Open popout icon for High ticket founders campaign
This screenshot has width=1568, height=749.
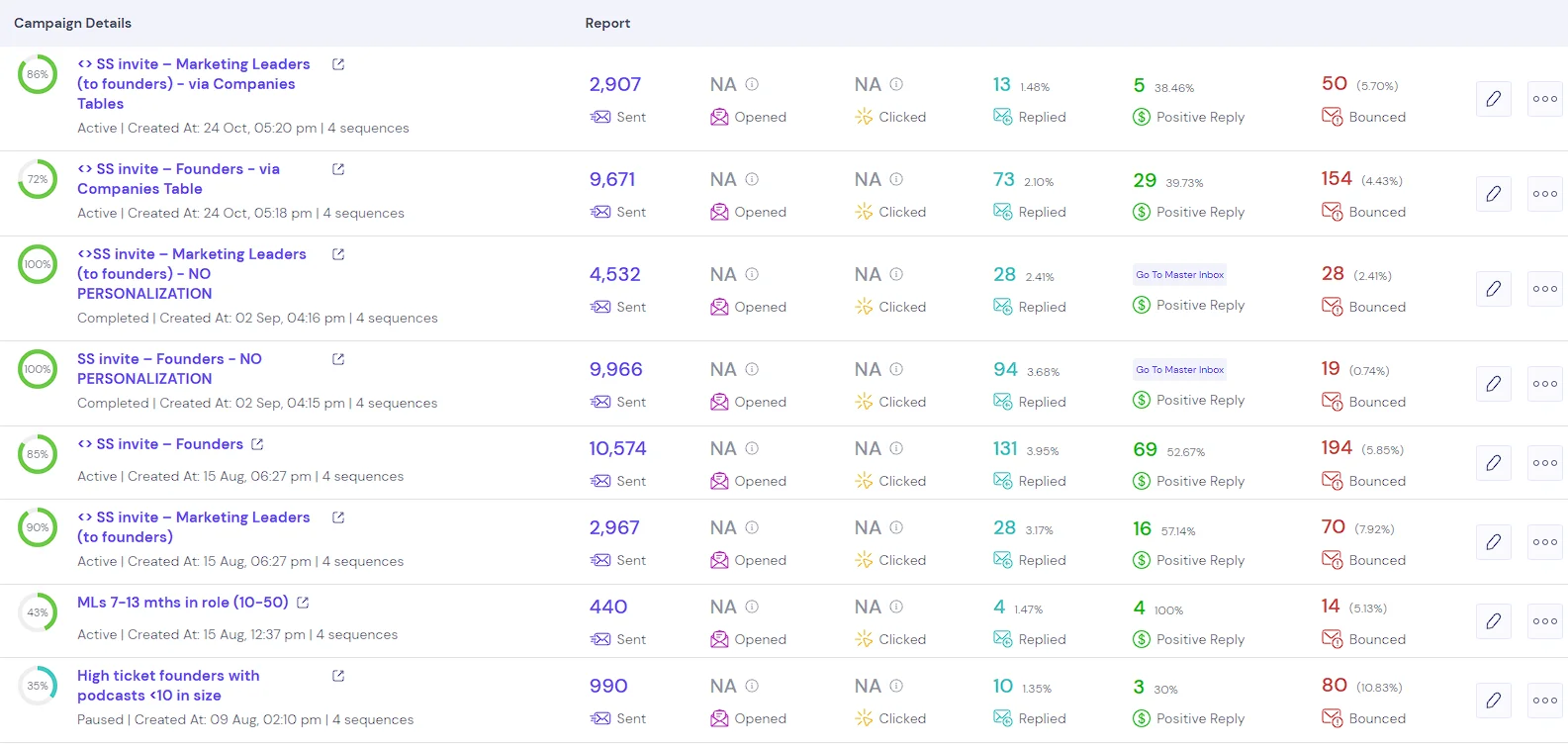338,676
